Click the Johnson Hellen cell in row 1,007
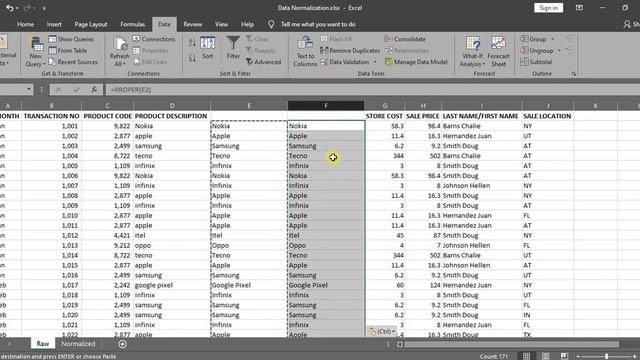 481,186
